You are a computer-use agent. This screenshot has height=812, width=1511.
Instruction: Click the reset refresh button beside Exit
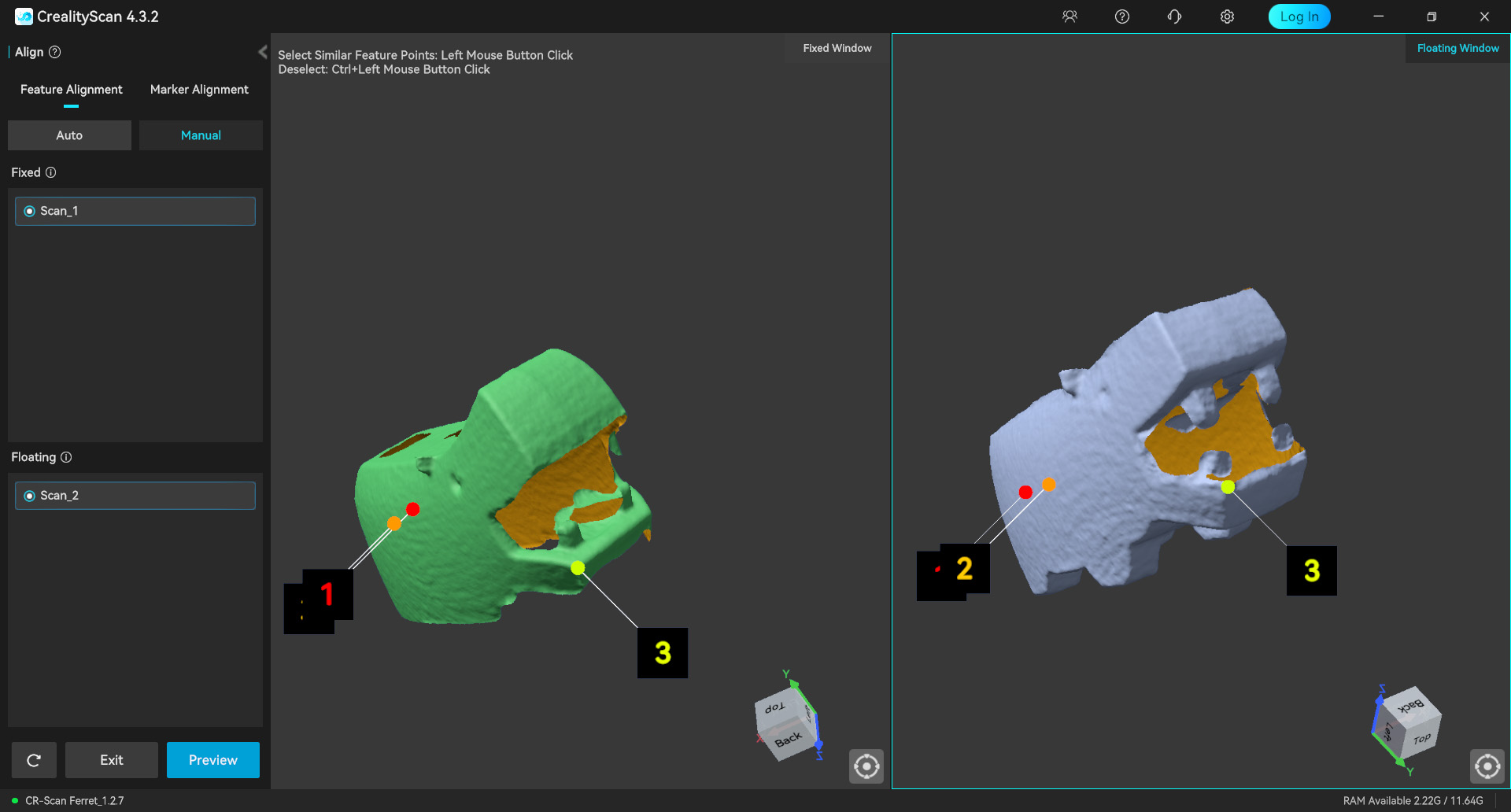tap(34, 760)
